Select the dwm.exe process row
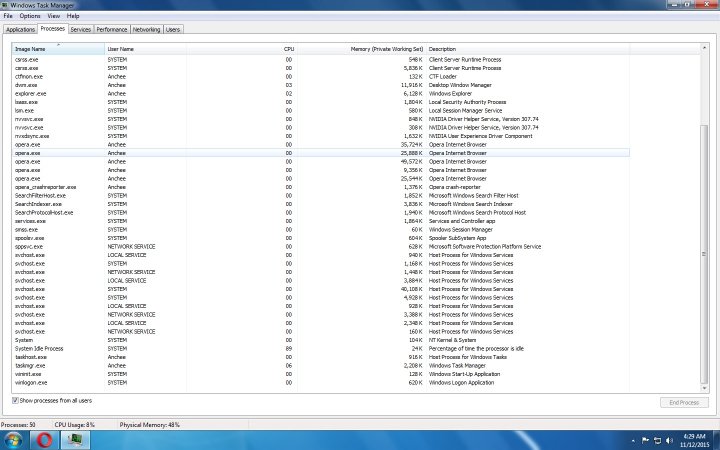This screenshot has height=450, width=720. click(321, 85)
